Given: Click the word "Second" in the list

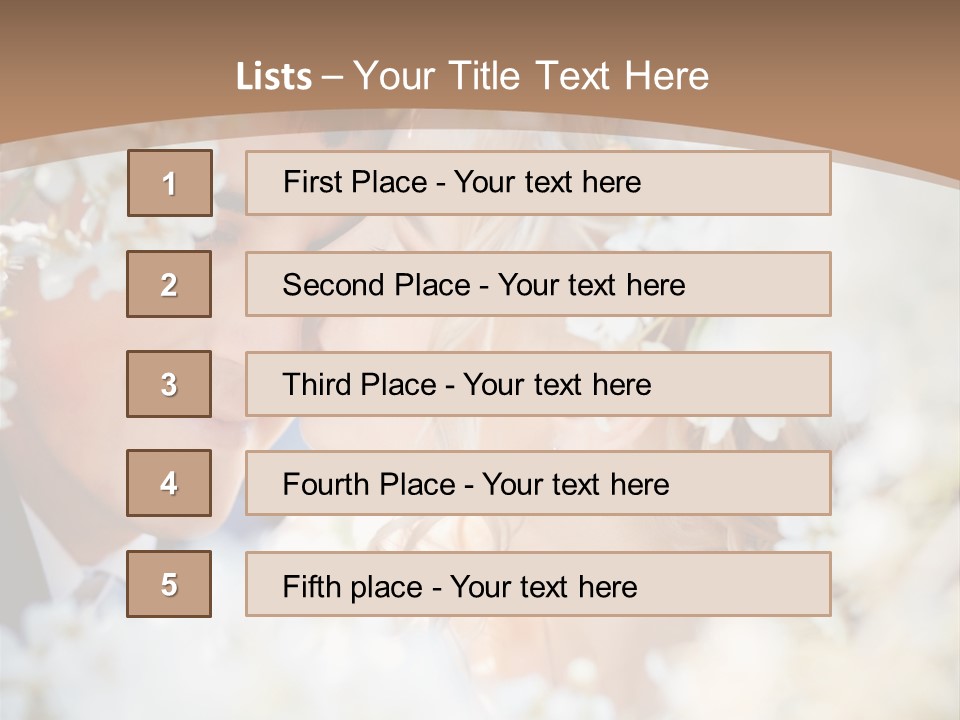Looking at the screenshot, I should point(334,285).
